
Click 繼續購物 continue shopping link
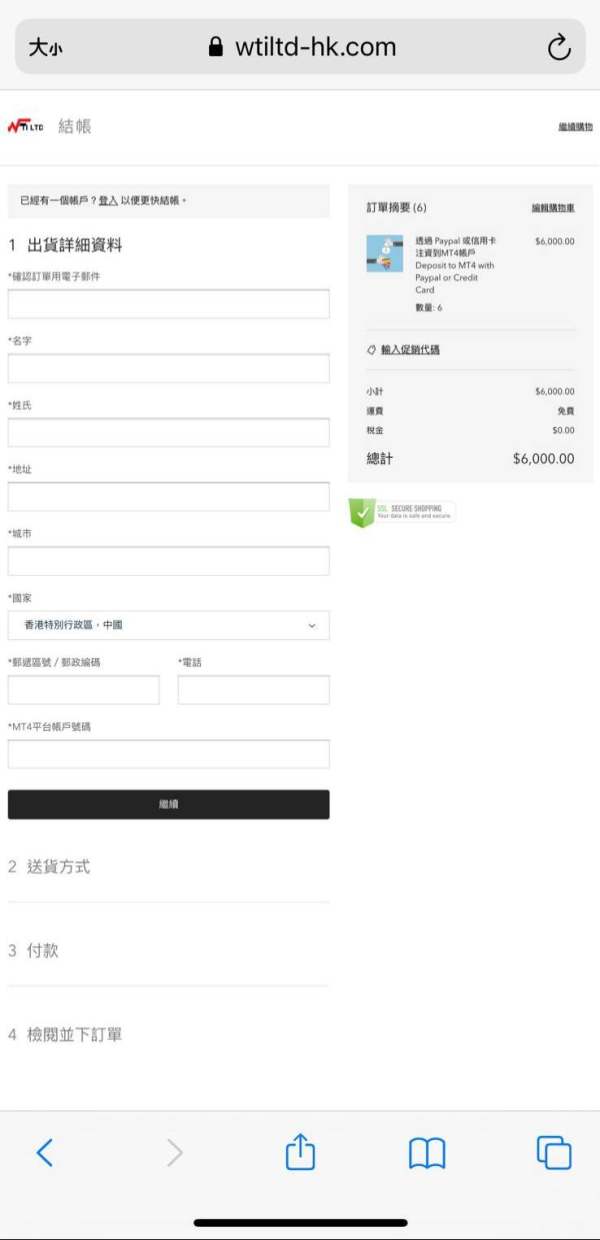point(575,127)
